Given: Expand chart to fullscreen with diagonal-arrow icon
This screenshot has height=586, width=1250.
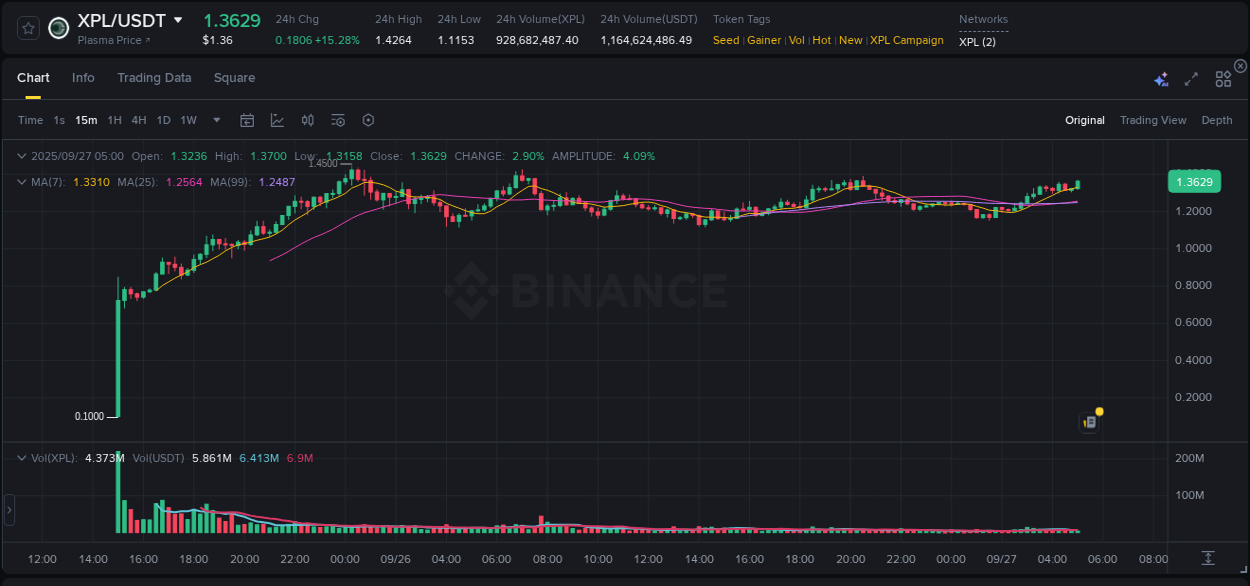Looking at the screenshot, I should click(x=1191, y=78).
